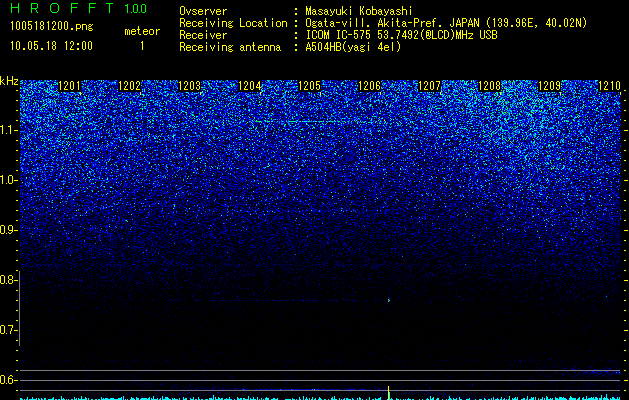This screenshot has height=400, width=629.
Task: Click the 1204 time marker
Action: [250, 86]
